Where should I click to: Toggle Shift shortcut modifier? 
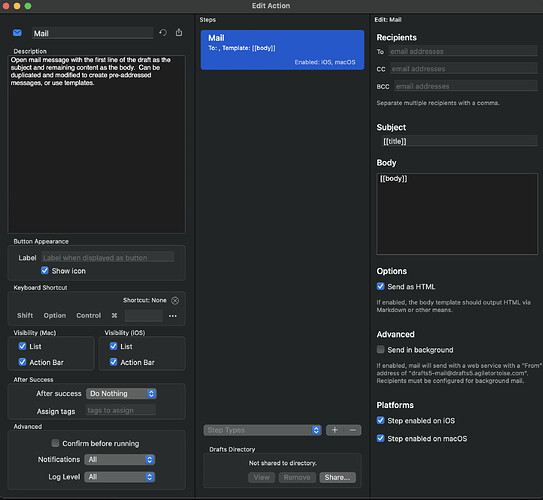click(25, 315)
